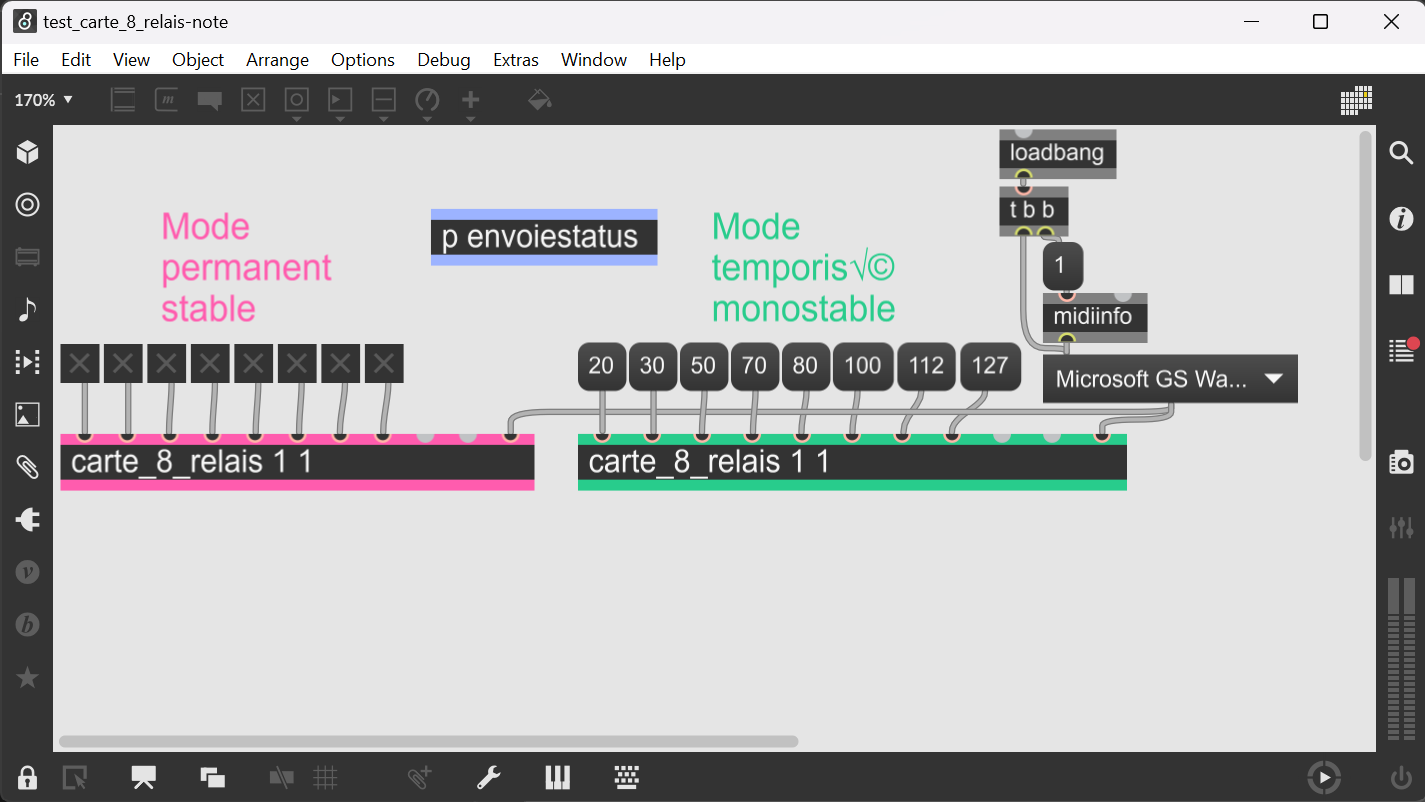Click the search magnifier icon
1425x802 pixels.
pos(1401,152)
